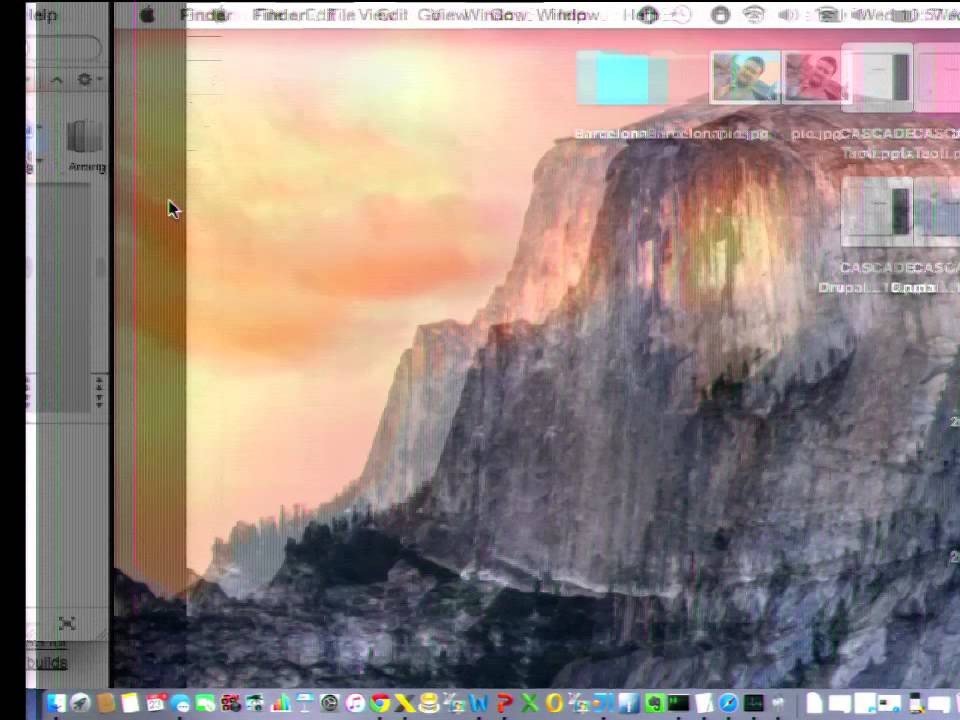Open the File menu in menu bar
960x720 pixels.
click(342, 14)
